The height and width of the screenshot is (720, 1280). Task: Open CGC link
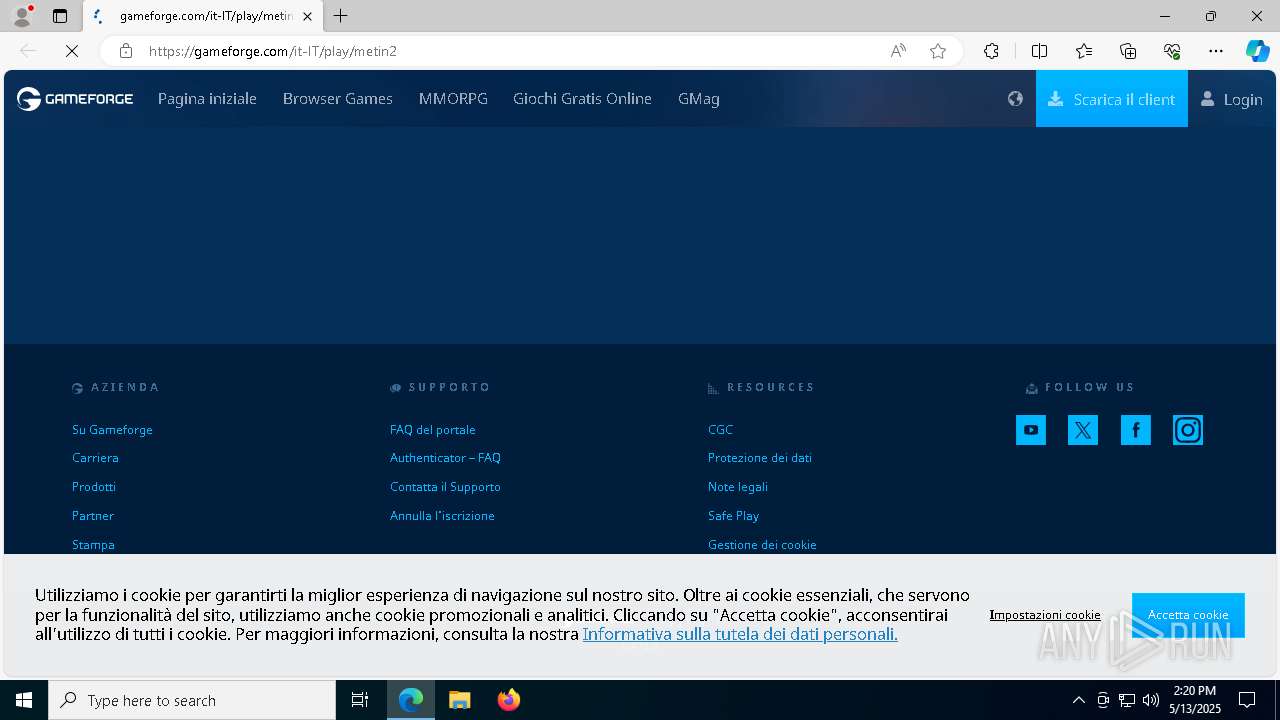click(720, 429)
